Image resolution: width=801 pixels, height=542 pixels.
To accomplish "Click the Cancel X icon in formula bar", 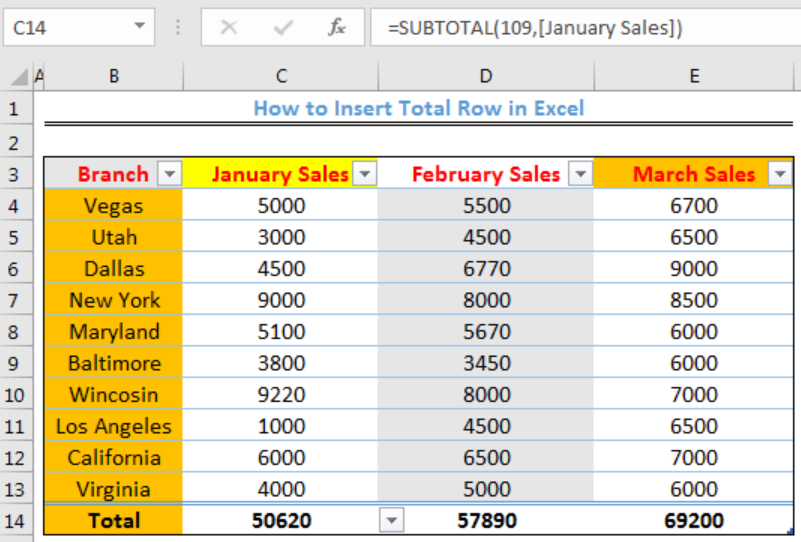I will (228, 27).
